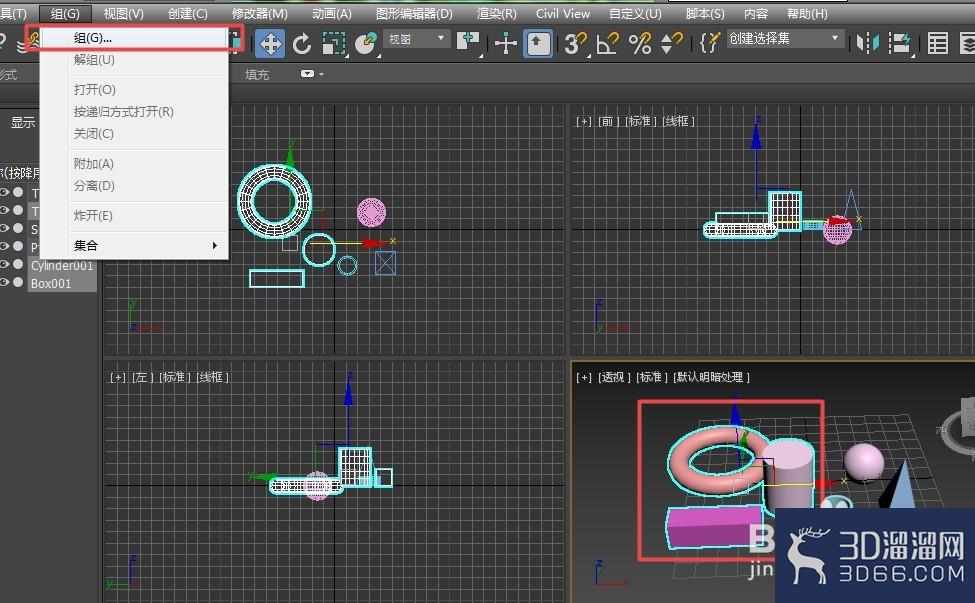Activate the Select and Manipulate tool
The width and height of the screenshot is (975, 603).
[506, 44]
